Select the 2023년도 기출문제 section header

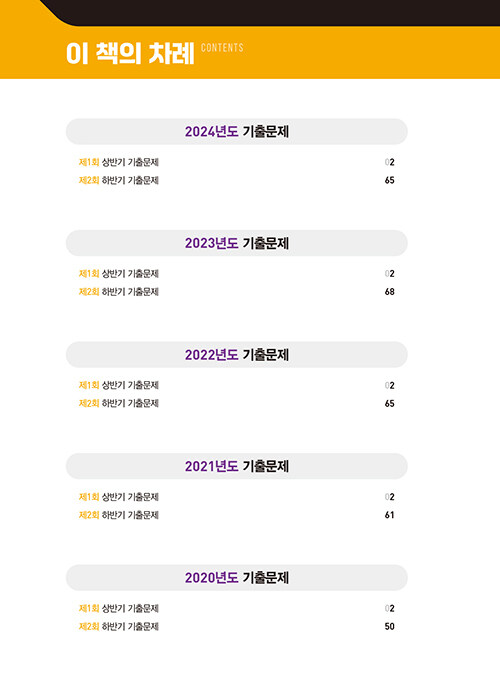[x=236, y=243]
